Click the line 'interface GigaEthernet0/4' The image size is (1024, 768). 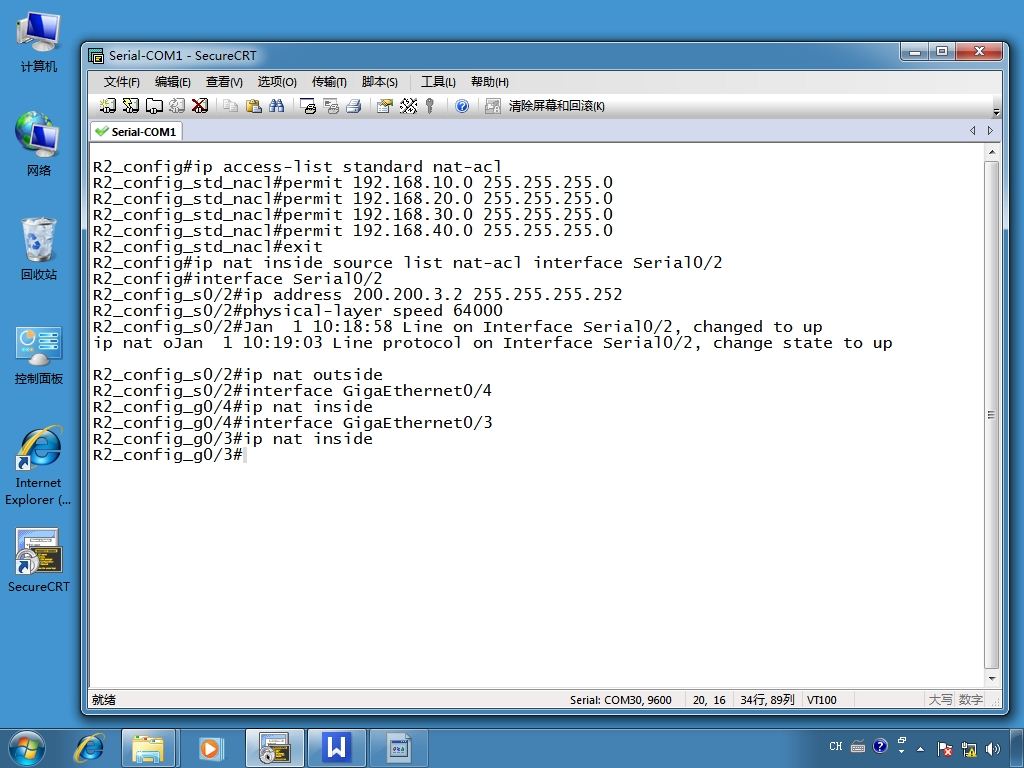pos(292,391)
